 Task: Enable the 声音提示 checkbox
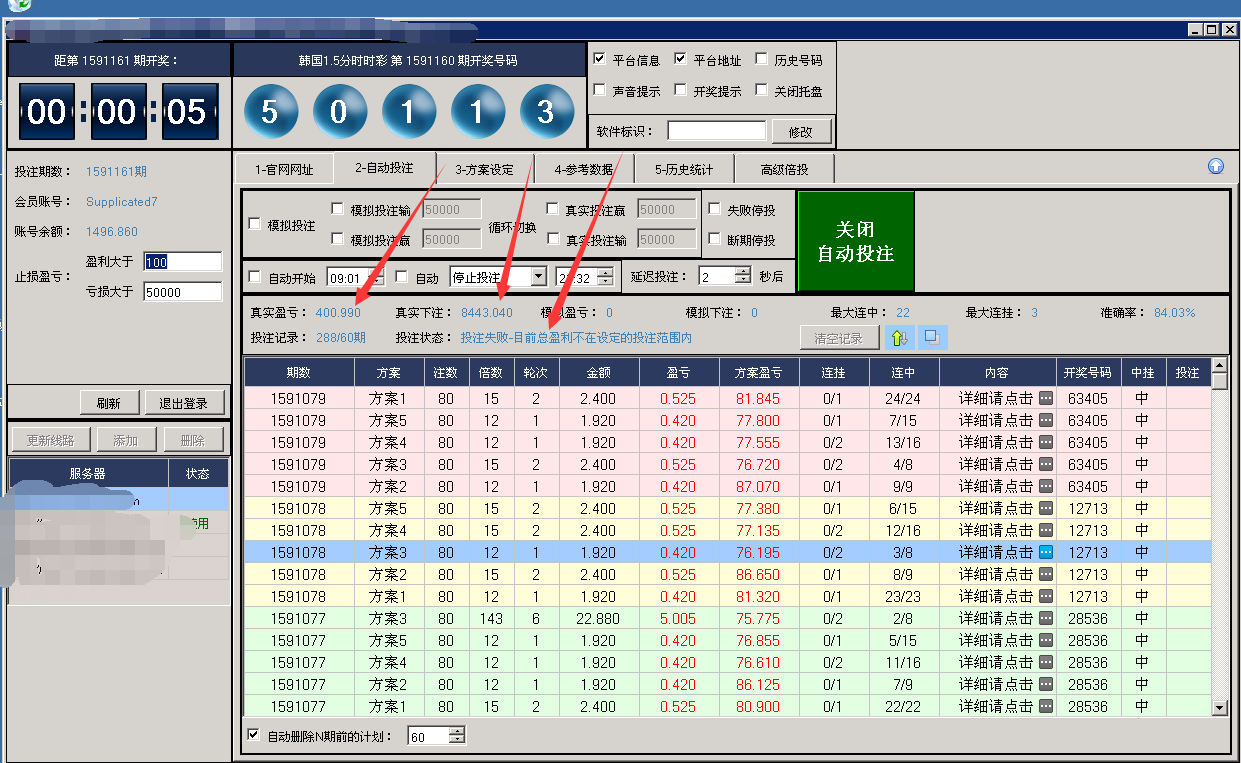pyautogui.click(x=600, y=90)
